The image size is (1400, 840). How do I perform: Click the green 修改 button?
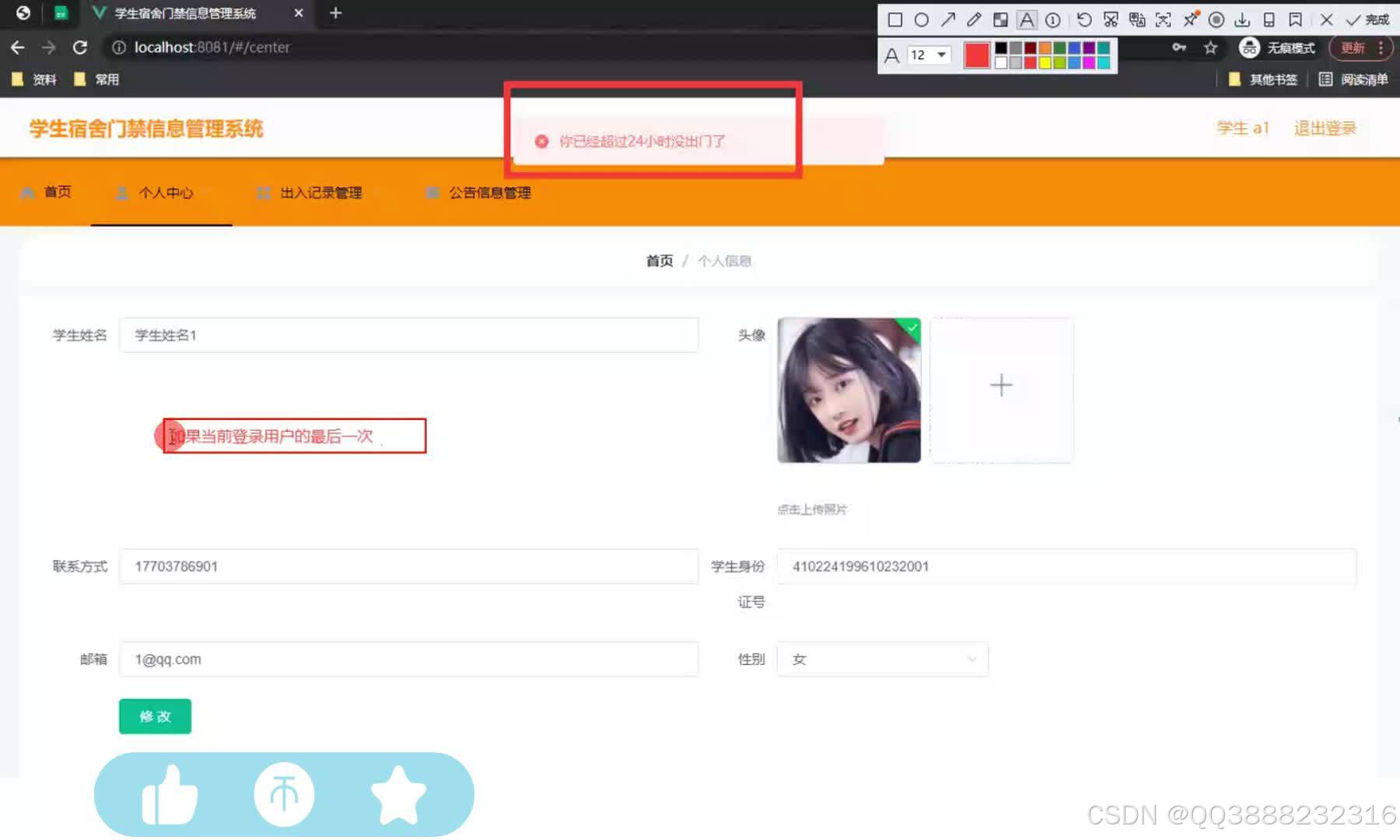[x=155, y=716]
